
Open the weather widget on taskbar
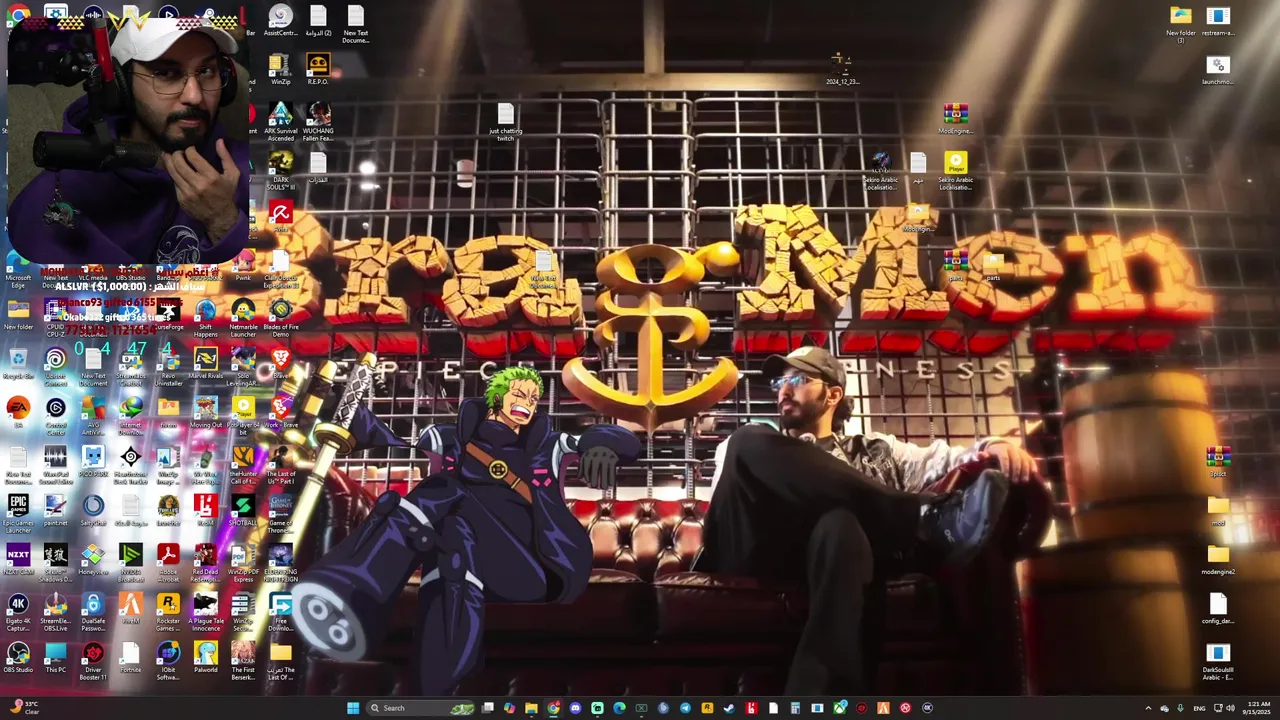click(24, 708)
